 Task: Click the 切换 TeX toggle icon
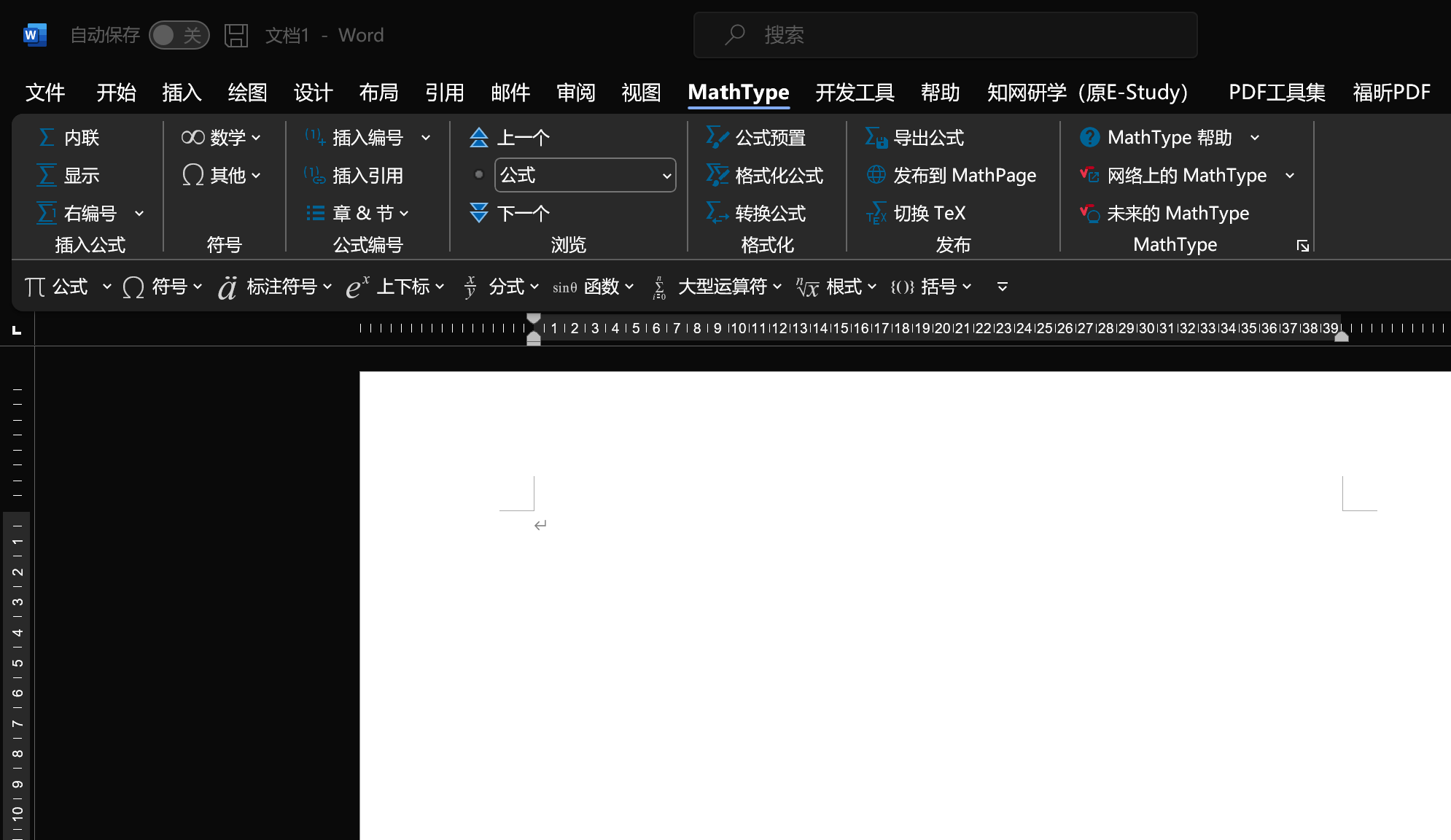876,213
